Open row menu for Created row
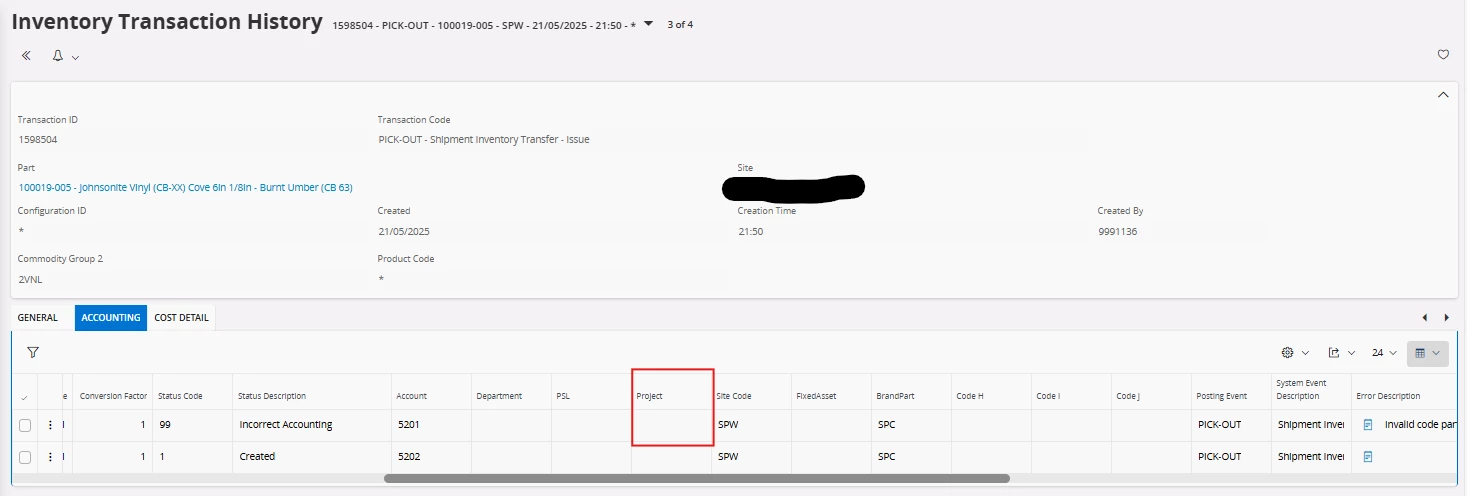Viewport: 1467px width, 496px height. click(x=50, y=457)
